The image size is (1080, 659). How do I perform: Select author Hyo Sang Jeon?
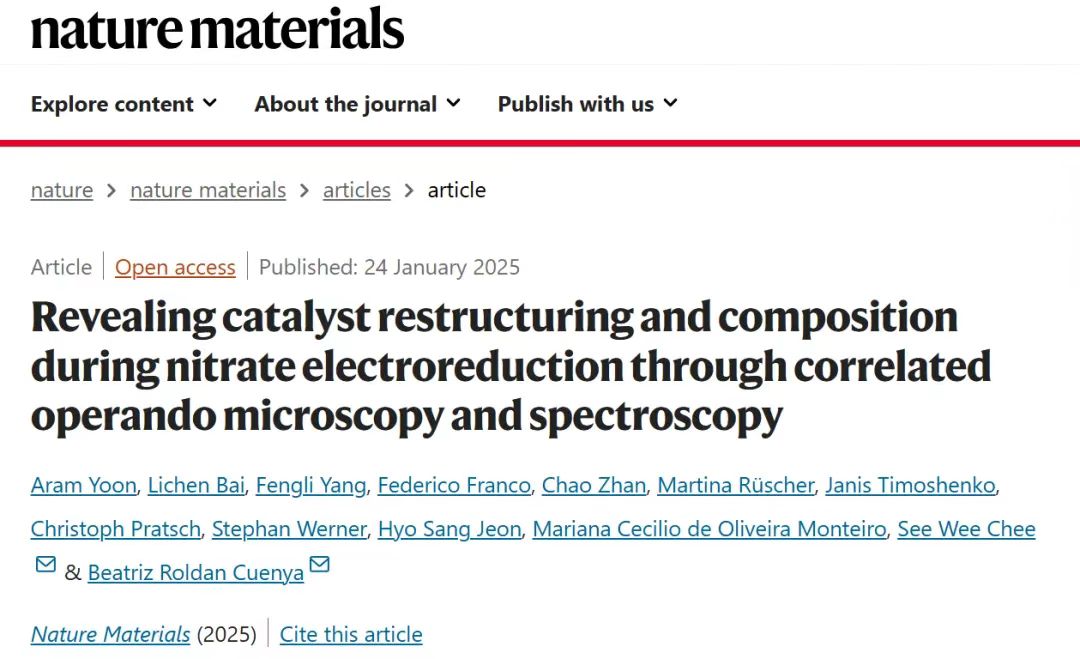point(450,529)
